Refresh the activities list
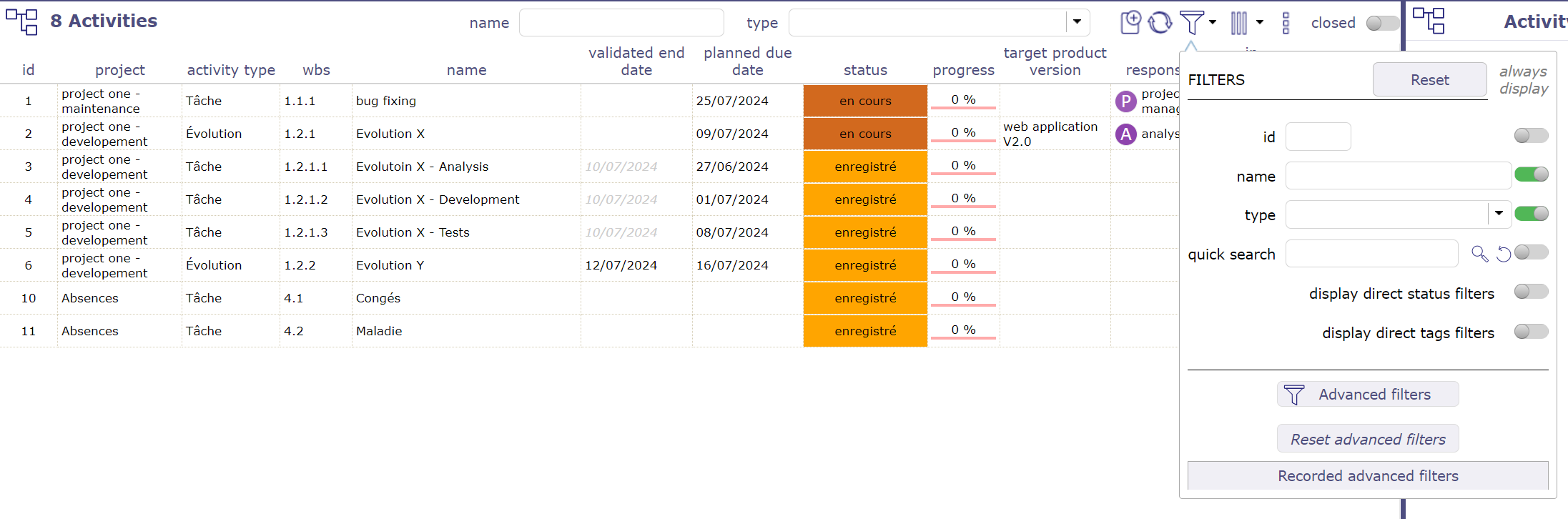 pos(1160,22)
